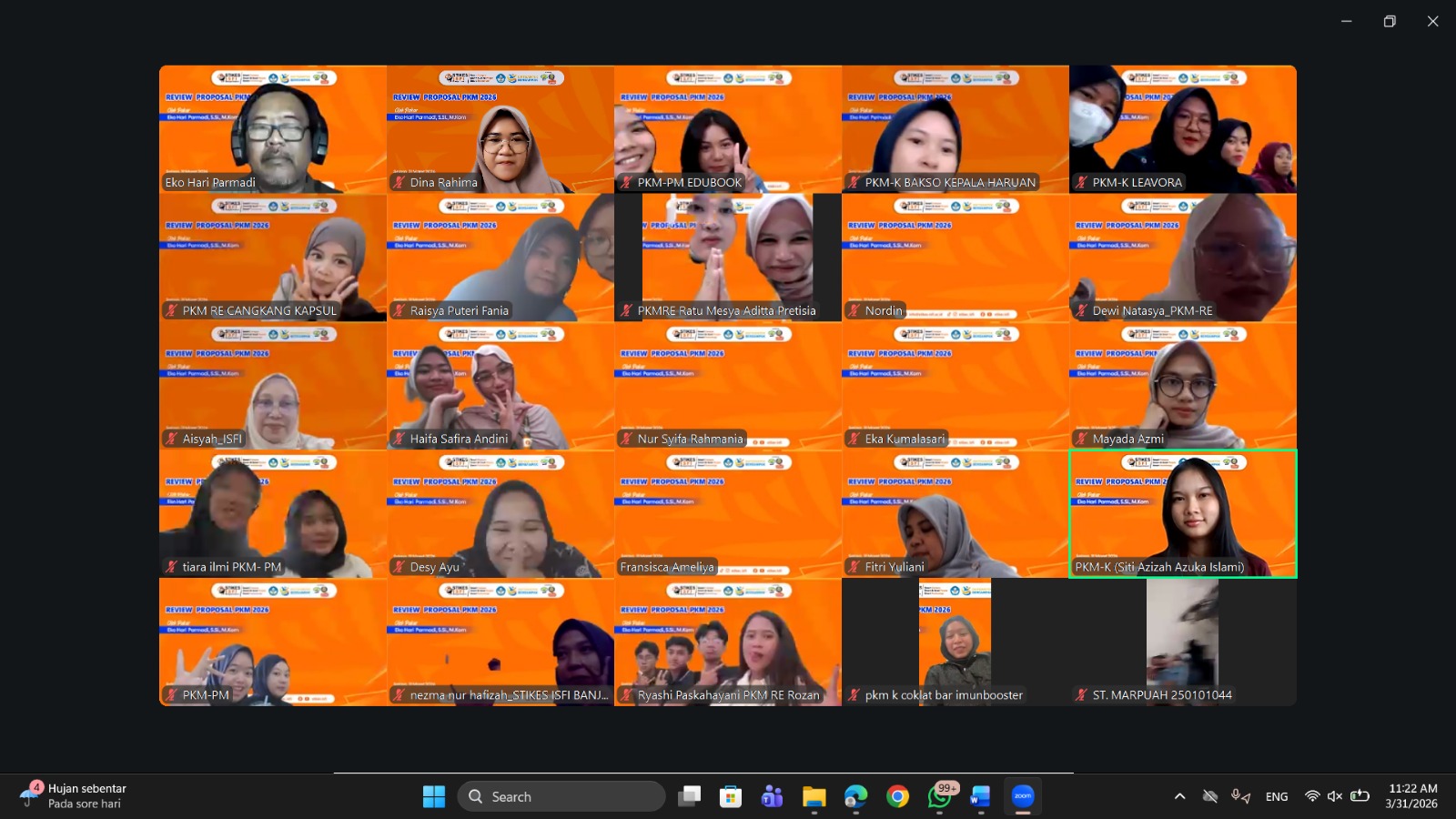Viewport: 1456px width, 819px height.
Task: Toggle the muted speaker volume icon
Action: pos(1335,796)
